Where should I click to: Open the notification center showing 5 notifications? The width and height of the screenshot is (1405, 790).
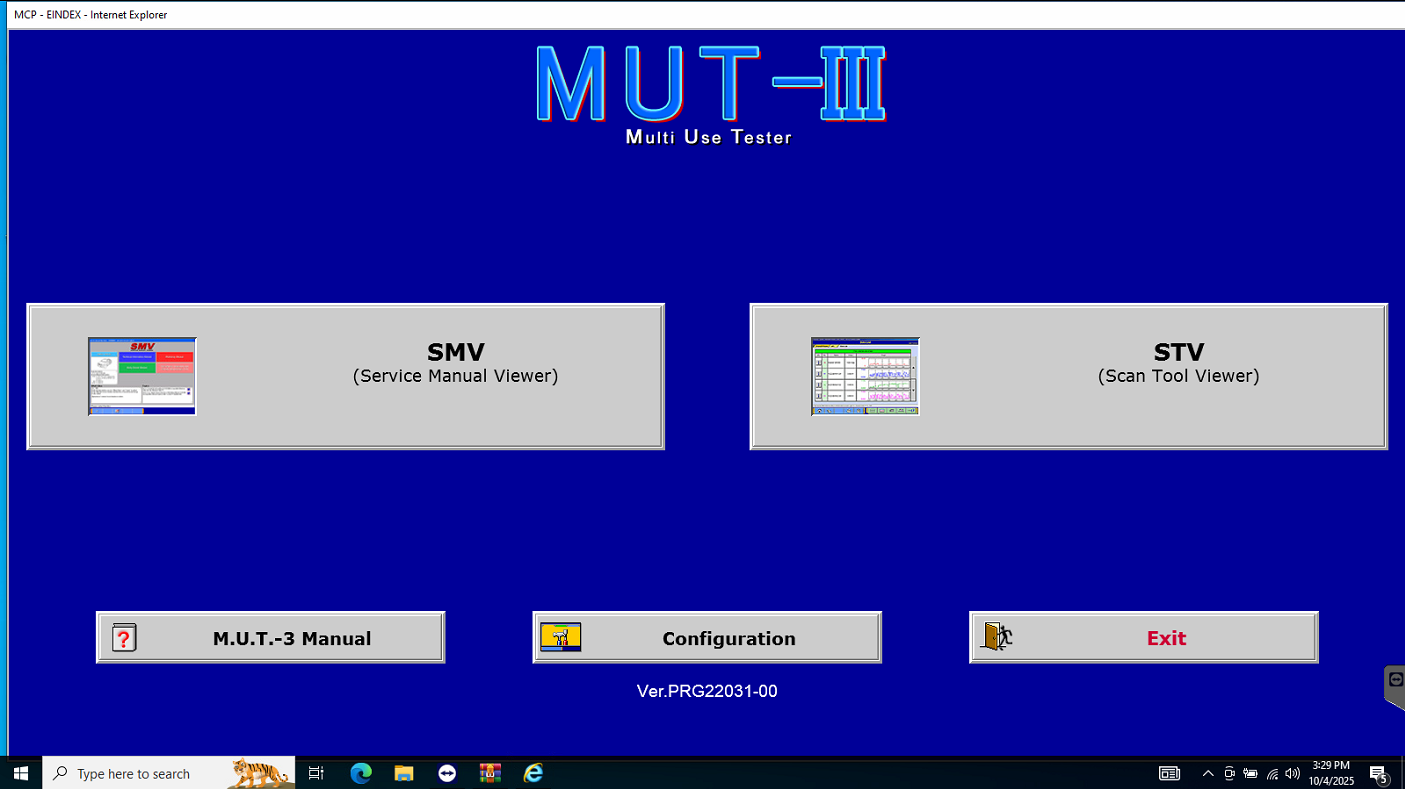click(x=1378, y=773)
